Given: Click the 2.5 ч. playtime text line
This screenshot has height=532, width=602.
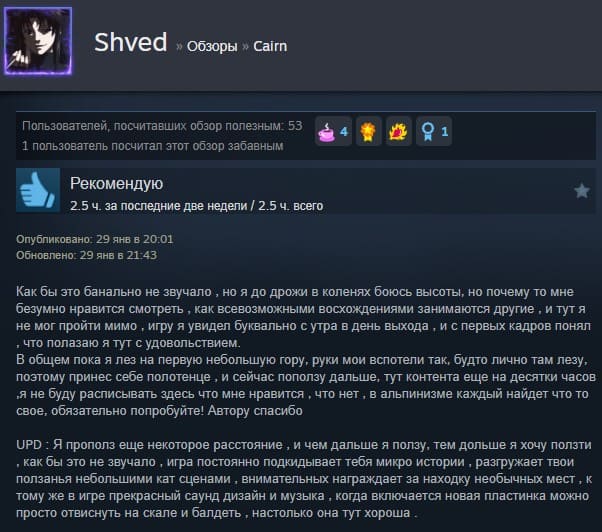Looking at the screenshot, I should tap(196, 206).
